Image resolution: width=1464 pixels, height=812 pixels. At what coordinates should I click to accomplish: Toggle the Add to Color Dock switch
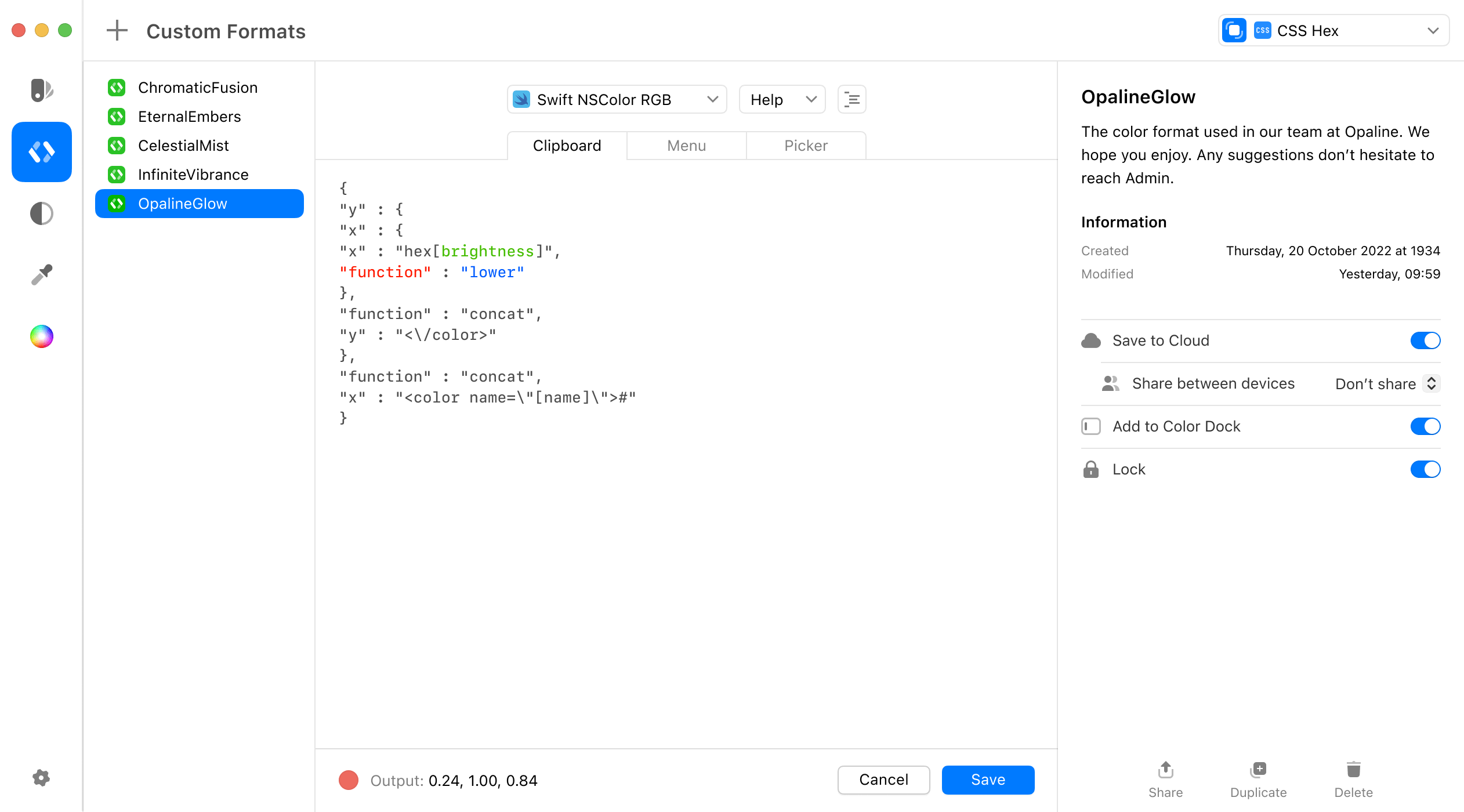point(1425,426)
